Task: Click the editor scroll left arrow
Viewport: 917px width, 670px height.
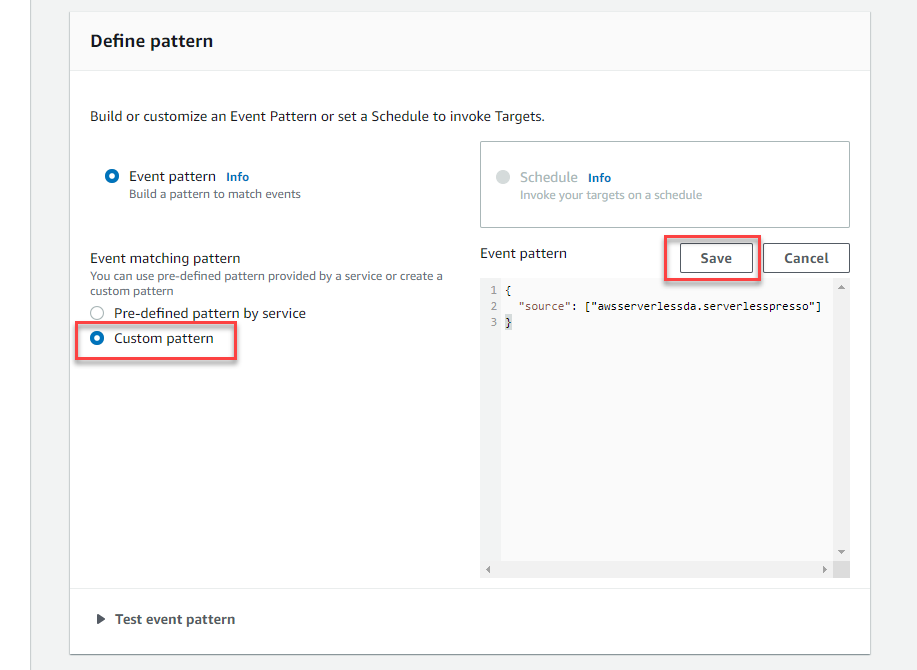Action: (x=488, y=569)
